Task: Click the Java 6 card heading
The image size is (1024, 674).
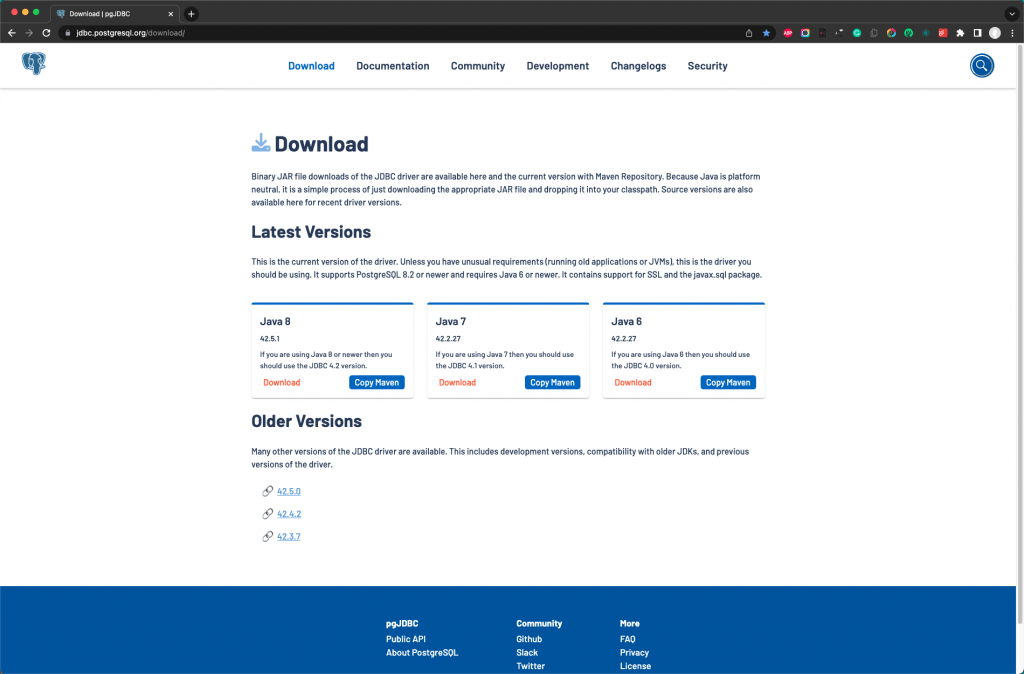Action: pos(626,321)
